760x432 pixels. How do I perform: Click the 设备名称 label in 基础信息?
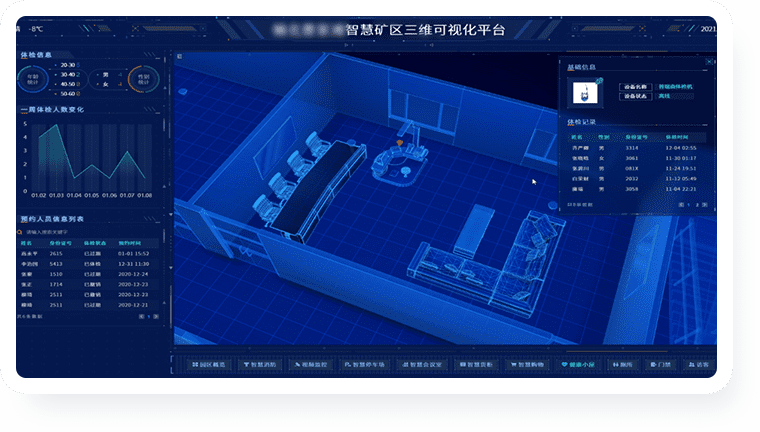635,87
